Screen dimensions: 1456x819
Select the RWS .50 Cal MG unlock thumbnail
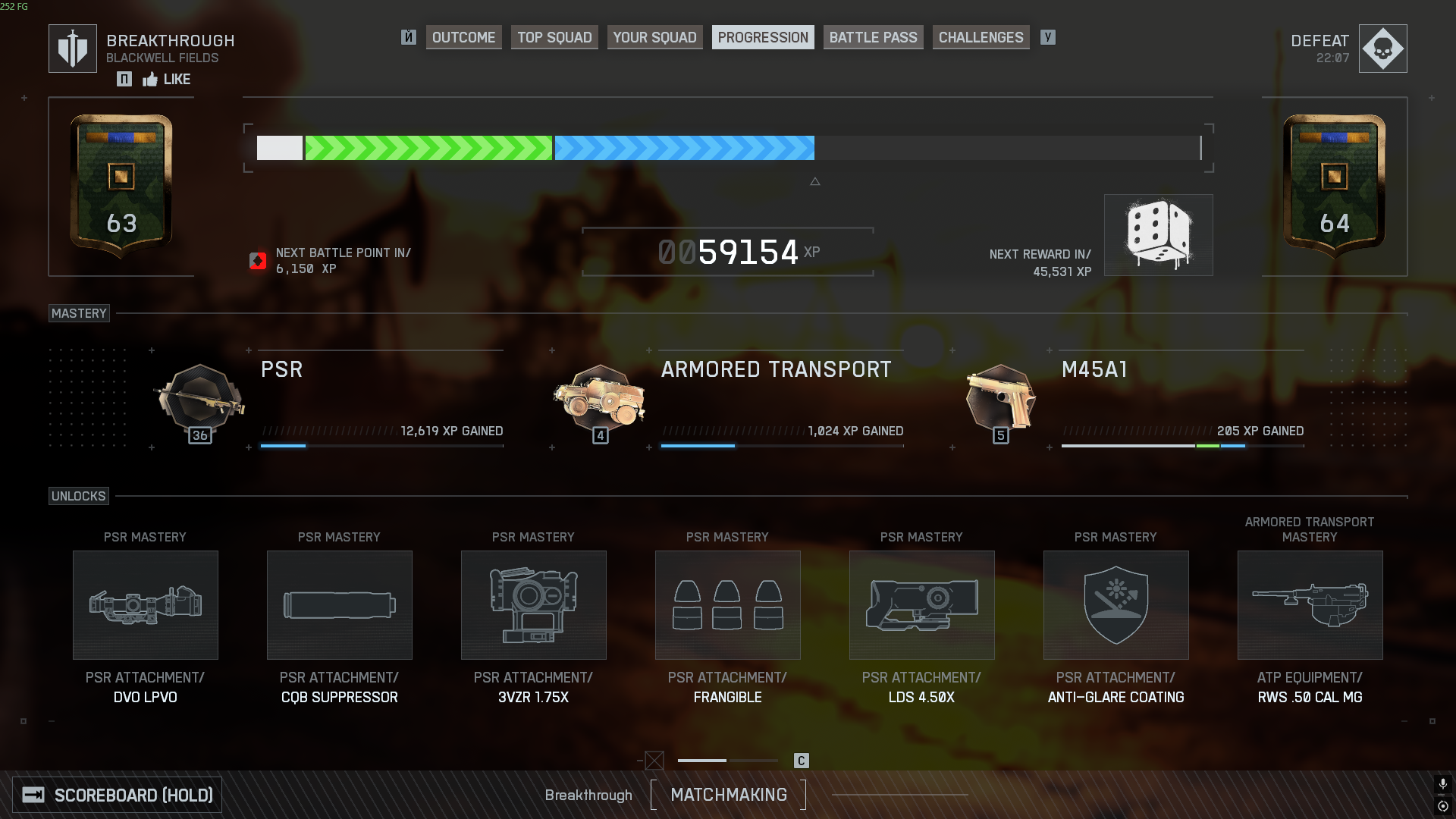1310,604
